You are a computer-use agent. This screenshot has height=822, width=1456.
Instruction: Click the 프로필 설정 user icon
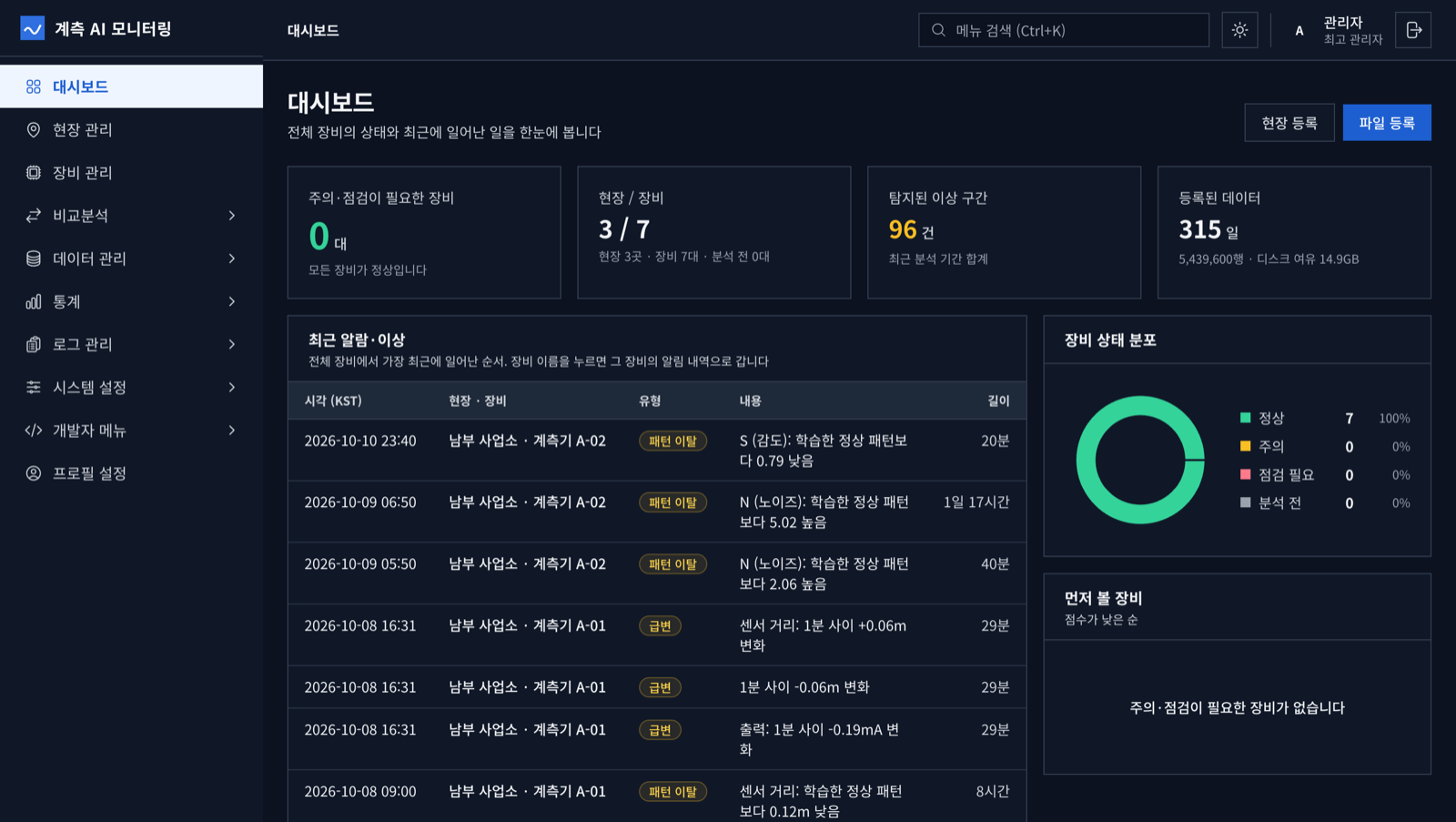(x=34, y=473)
